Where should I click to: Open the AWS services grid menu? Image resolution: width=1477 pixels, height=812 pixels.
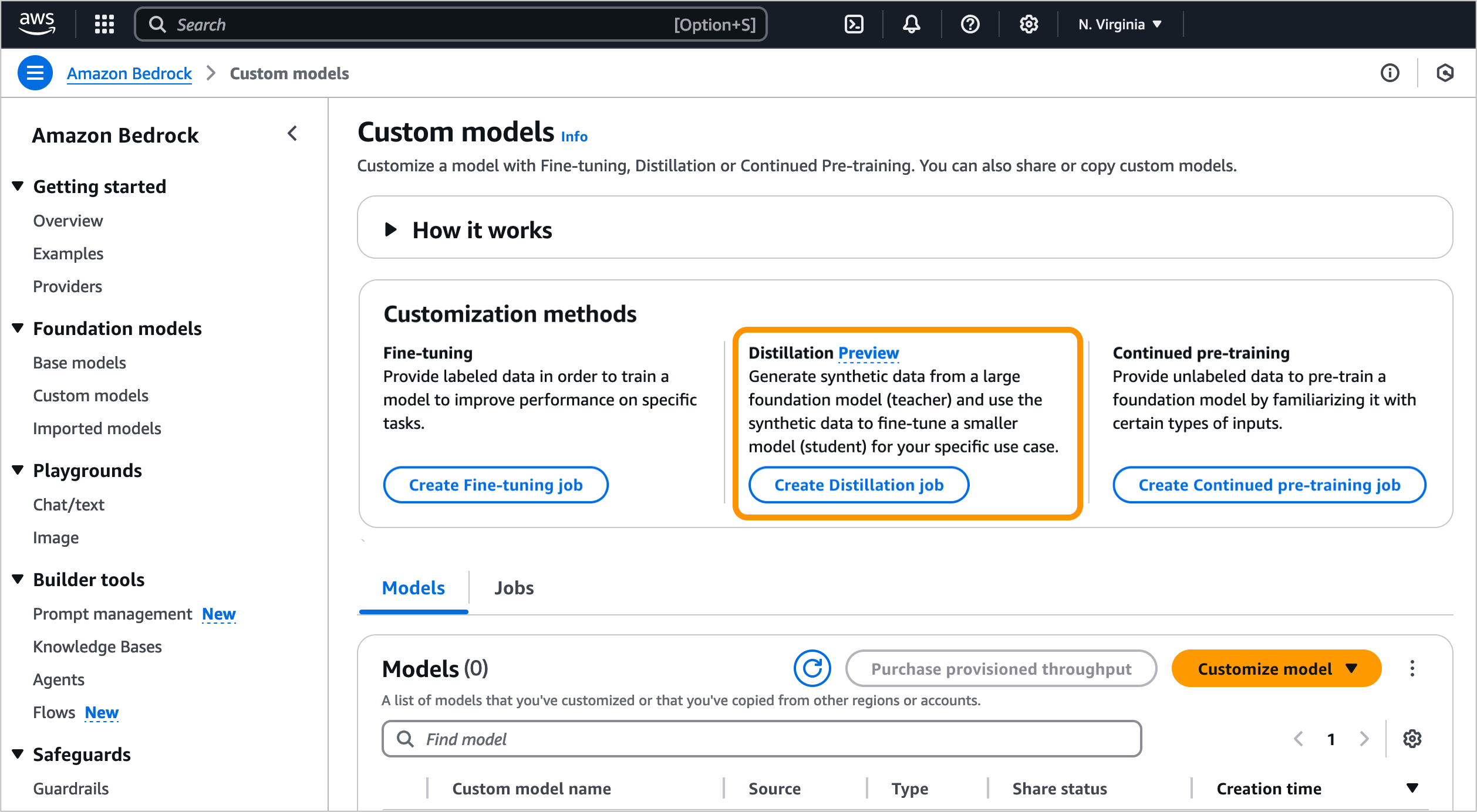[x=104, y=24]
